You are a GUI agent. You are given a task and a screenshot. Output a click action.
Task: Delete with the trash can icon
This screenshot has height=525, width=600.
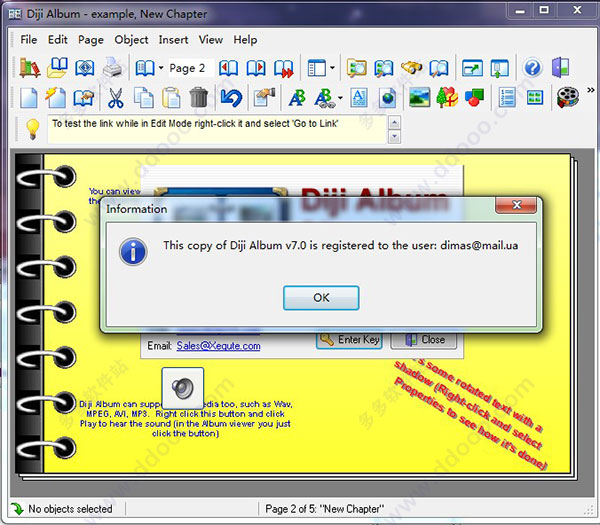pyautogui.click(x=199, y=97)
